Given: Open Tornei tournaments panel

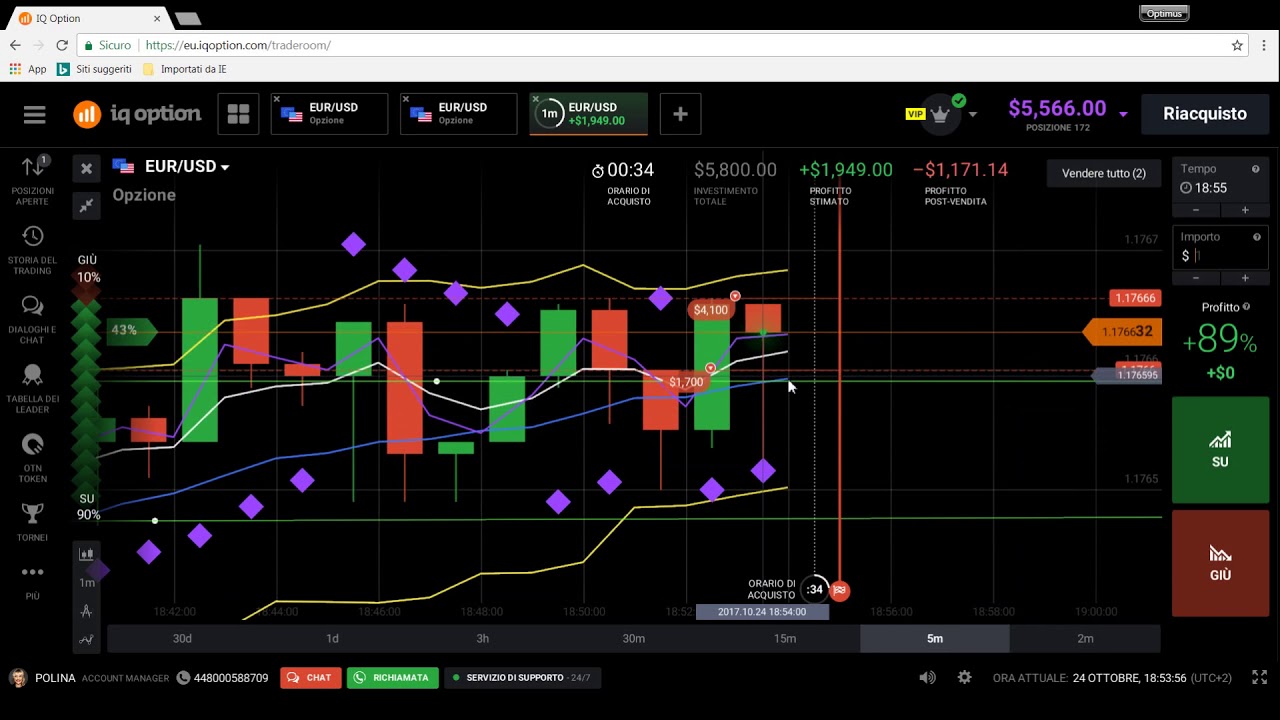Looking at the screenshot, I should click(33, 523).
